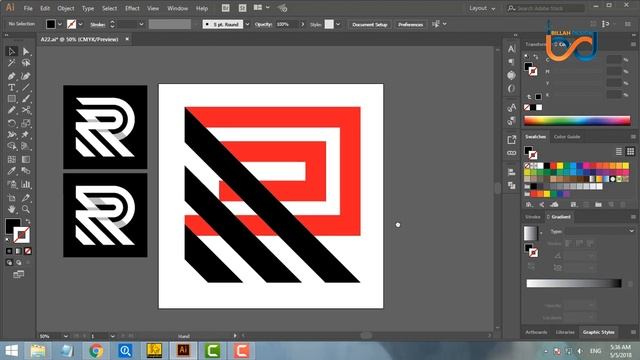Select the Artboard tool
This screenshot has width=640, height=360.
[11, 198]
